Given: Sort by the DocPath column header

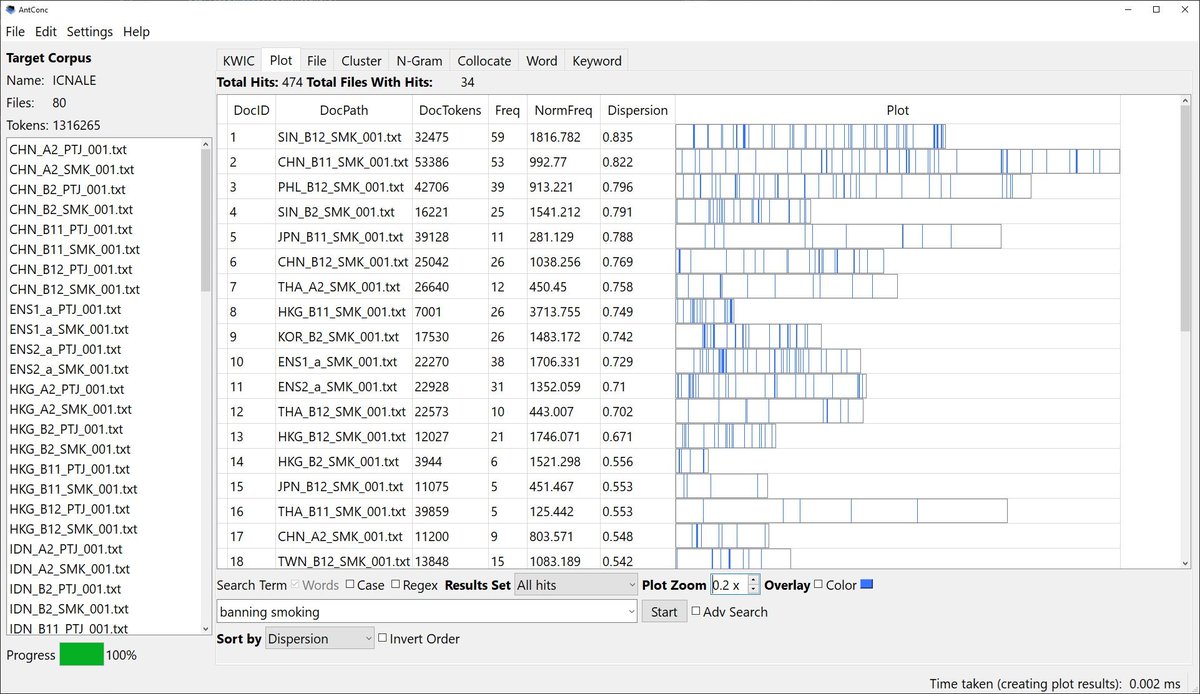Looking at the screenshot, I should (x=343, y=110).
